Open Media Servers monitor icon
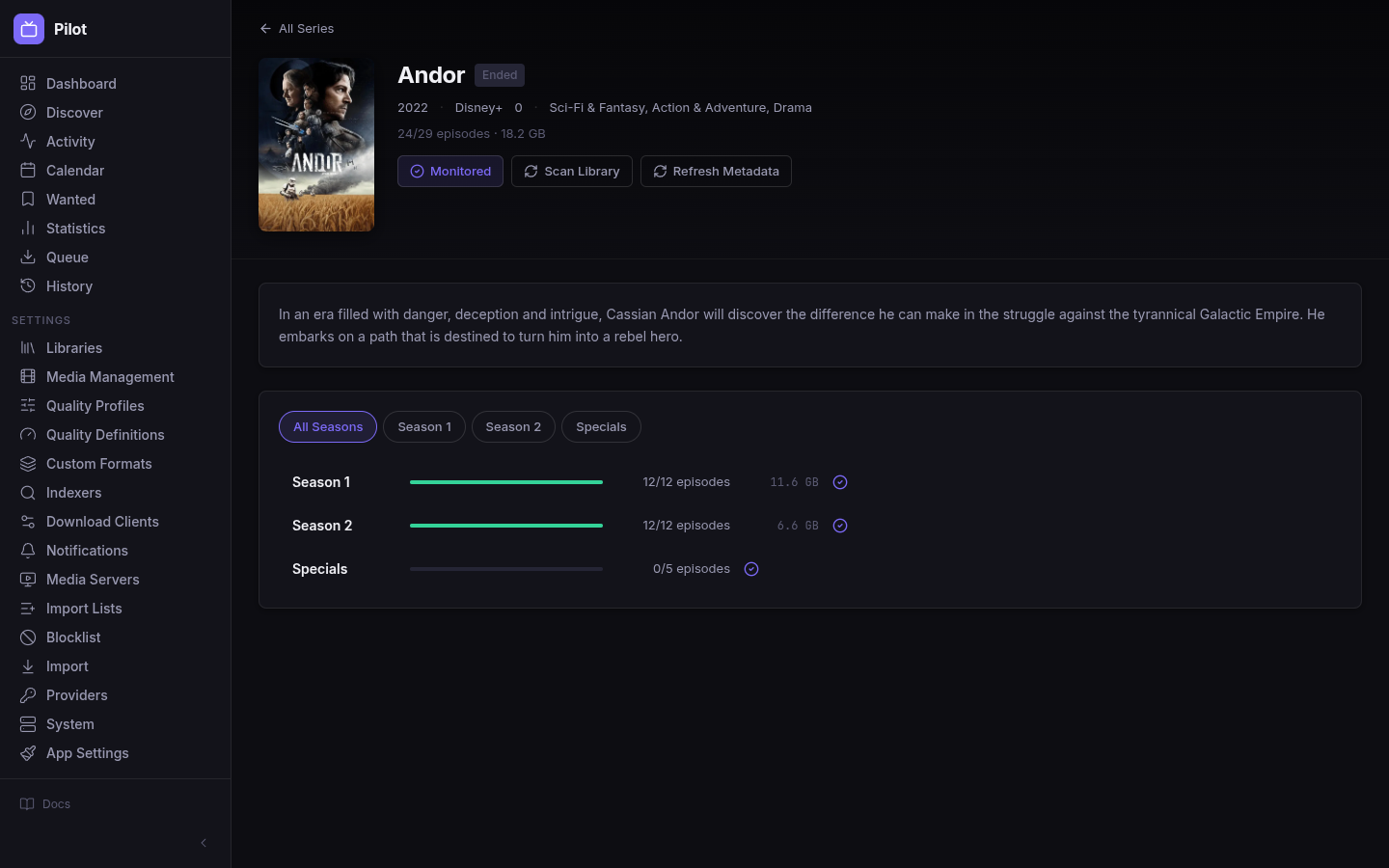 coord(28,580)
